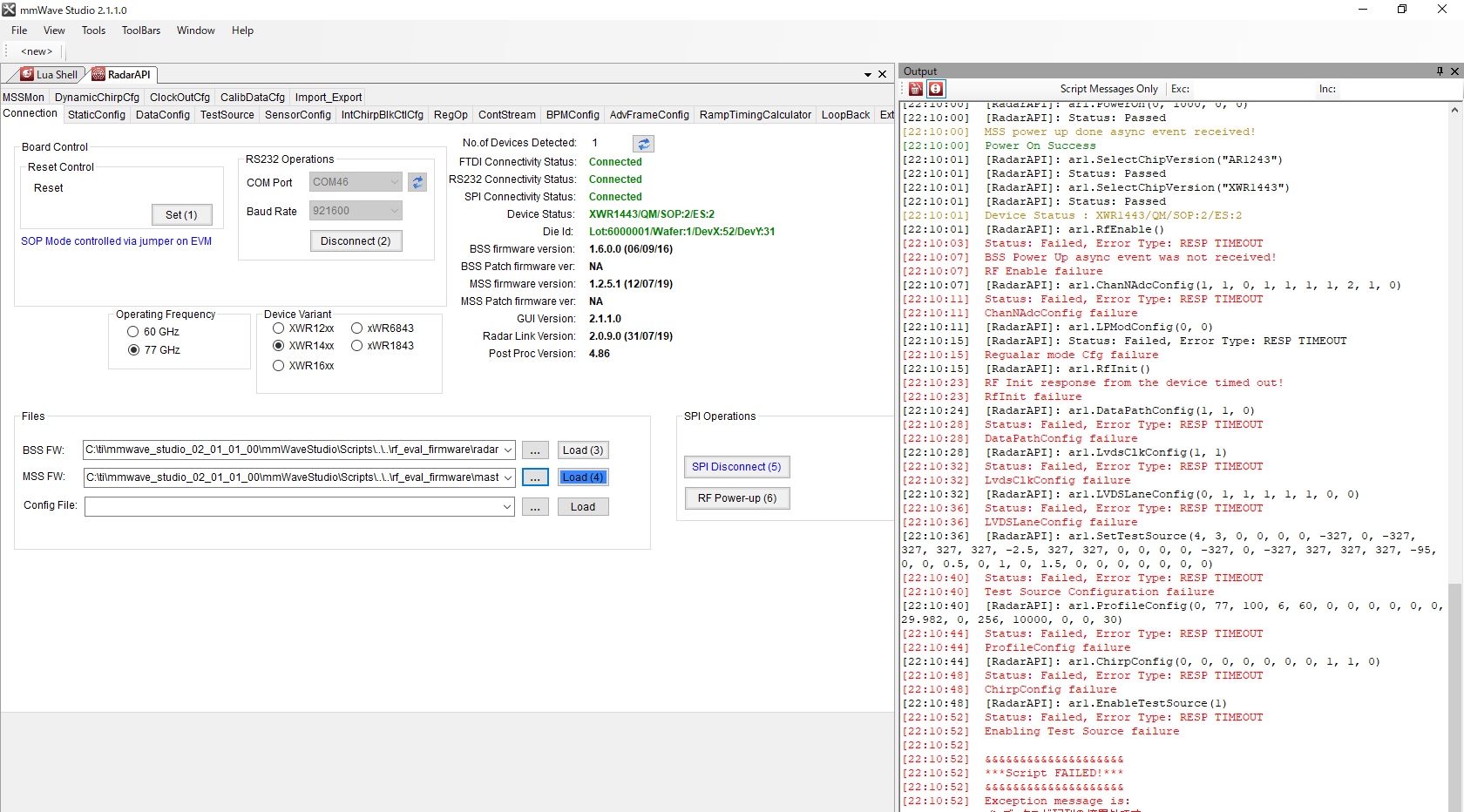Viewport: 1464px width, 812px height.
Task: Open the Window menu
Action: [195, 30]
